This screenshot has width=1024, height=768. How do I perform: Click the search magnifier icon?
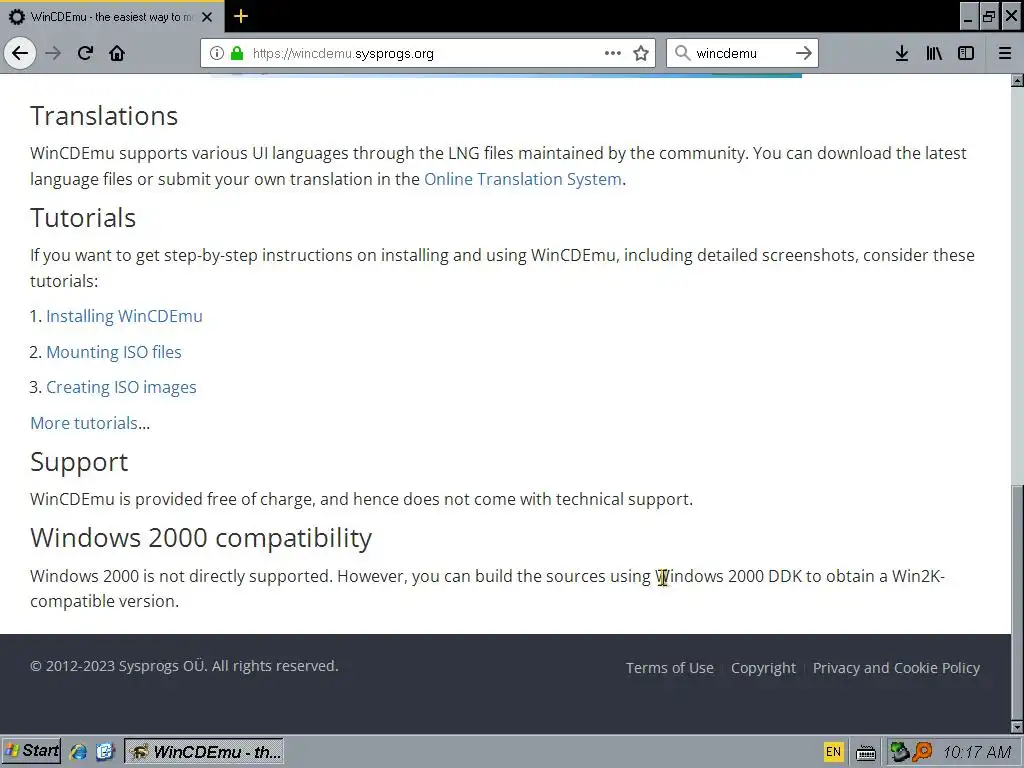point(682,53)
